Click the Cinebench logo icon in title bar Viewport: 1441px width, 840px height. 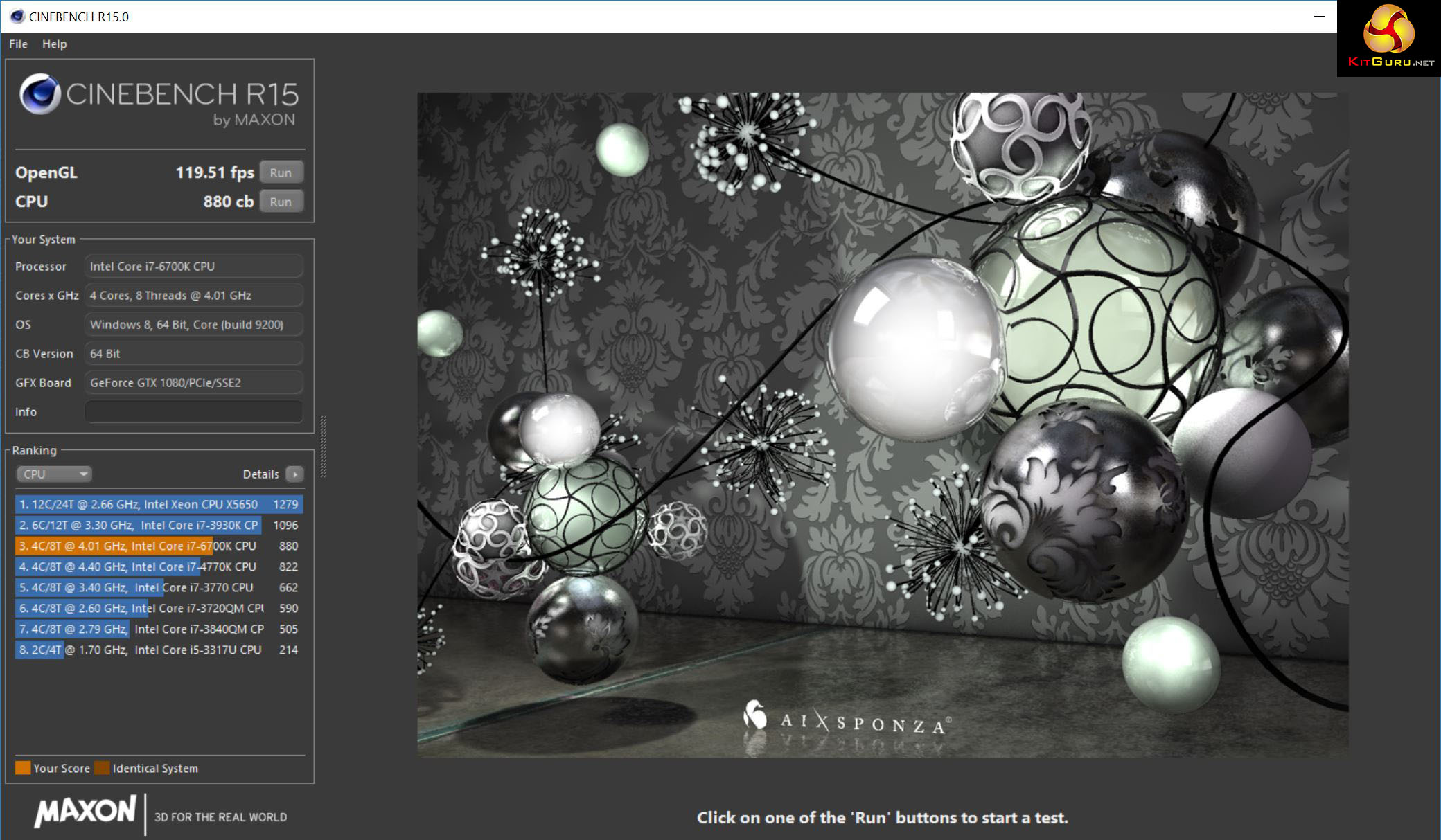[17, 17]
